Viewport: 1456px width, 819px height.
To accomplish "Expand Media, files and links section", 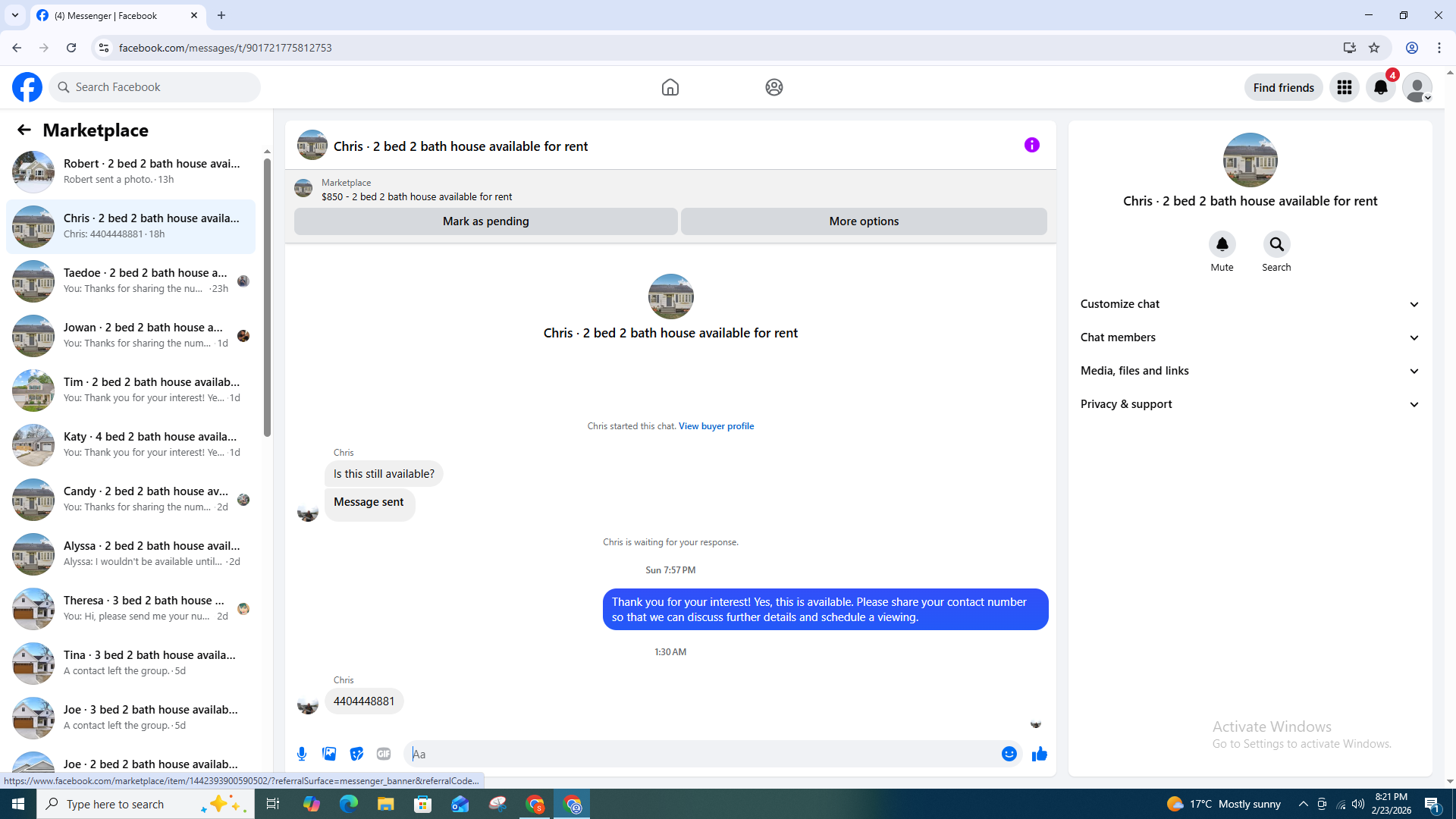I will pyautogui.click(x=1249, y=371).
